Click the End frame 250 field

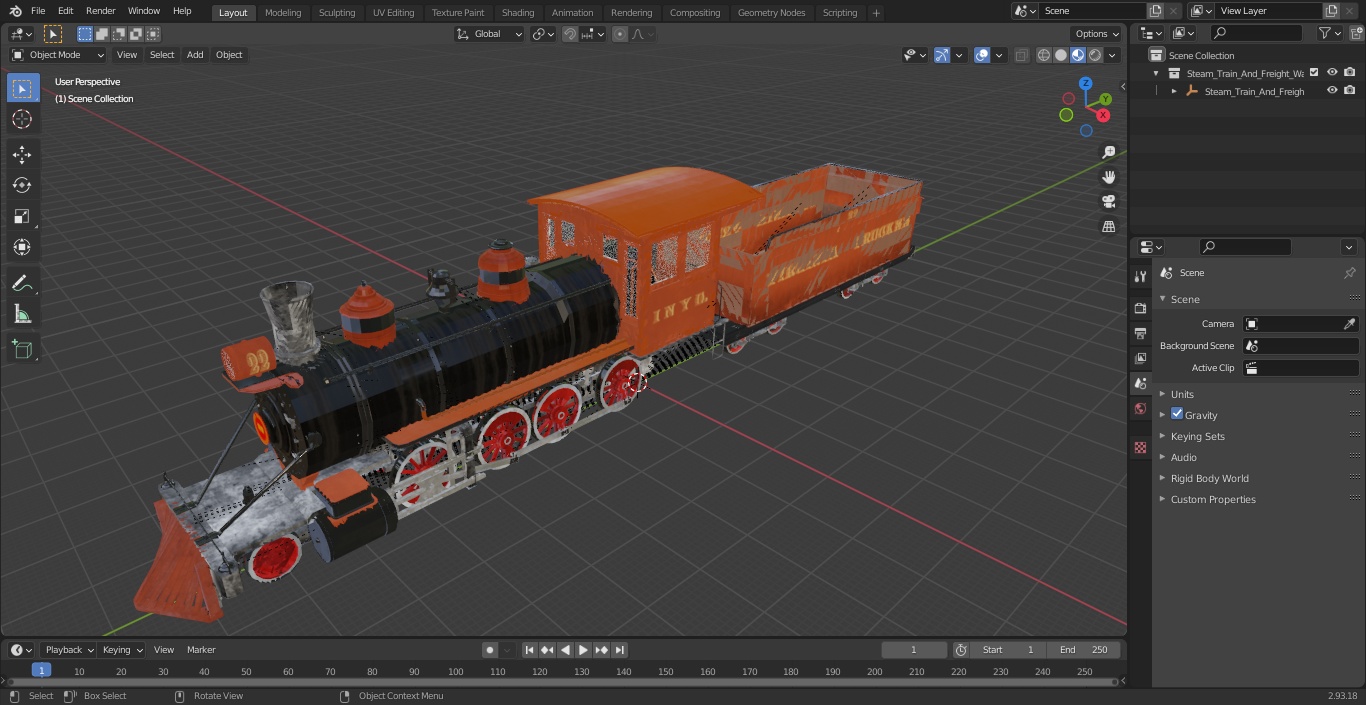point(1084,650)
